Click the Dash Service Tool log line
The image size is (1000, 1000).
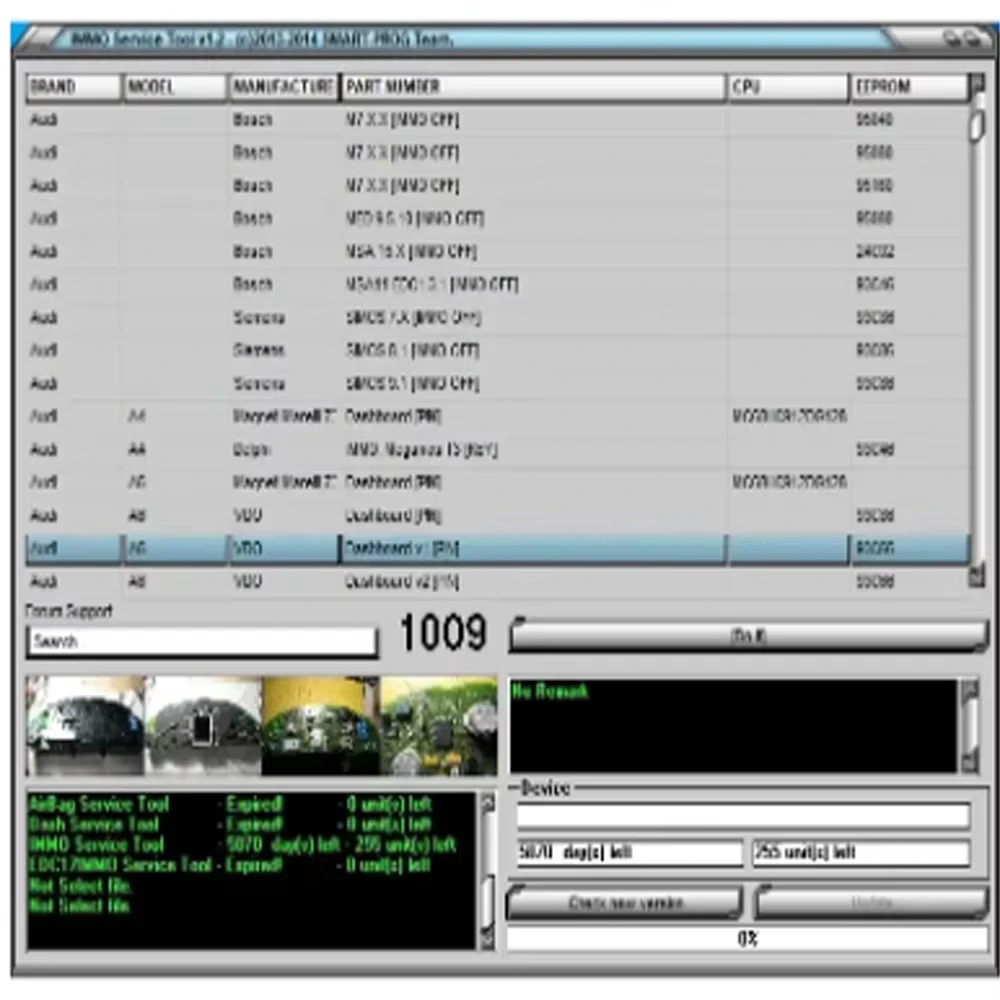231,825
